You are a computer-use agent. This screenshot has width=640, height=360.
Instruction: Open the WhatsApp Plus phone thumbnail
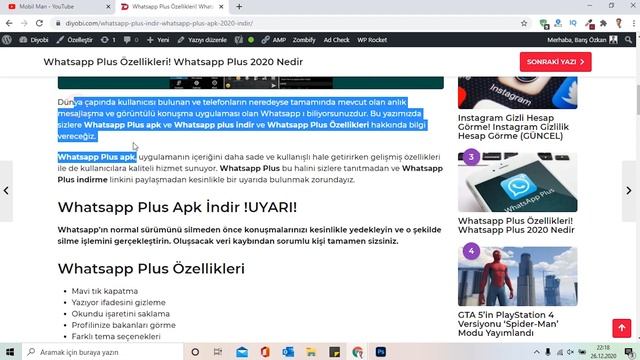coord(518,182)
